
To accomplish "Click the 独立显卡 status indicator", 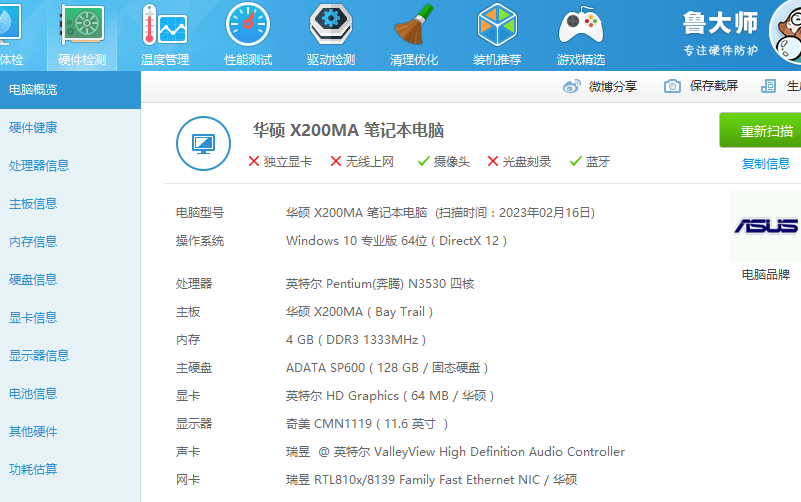I will tap(280, 162).
